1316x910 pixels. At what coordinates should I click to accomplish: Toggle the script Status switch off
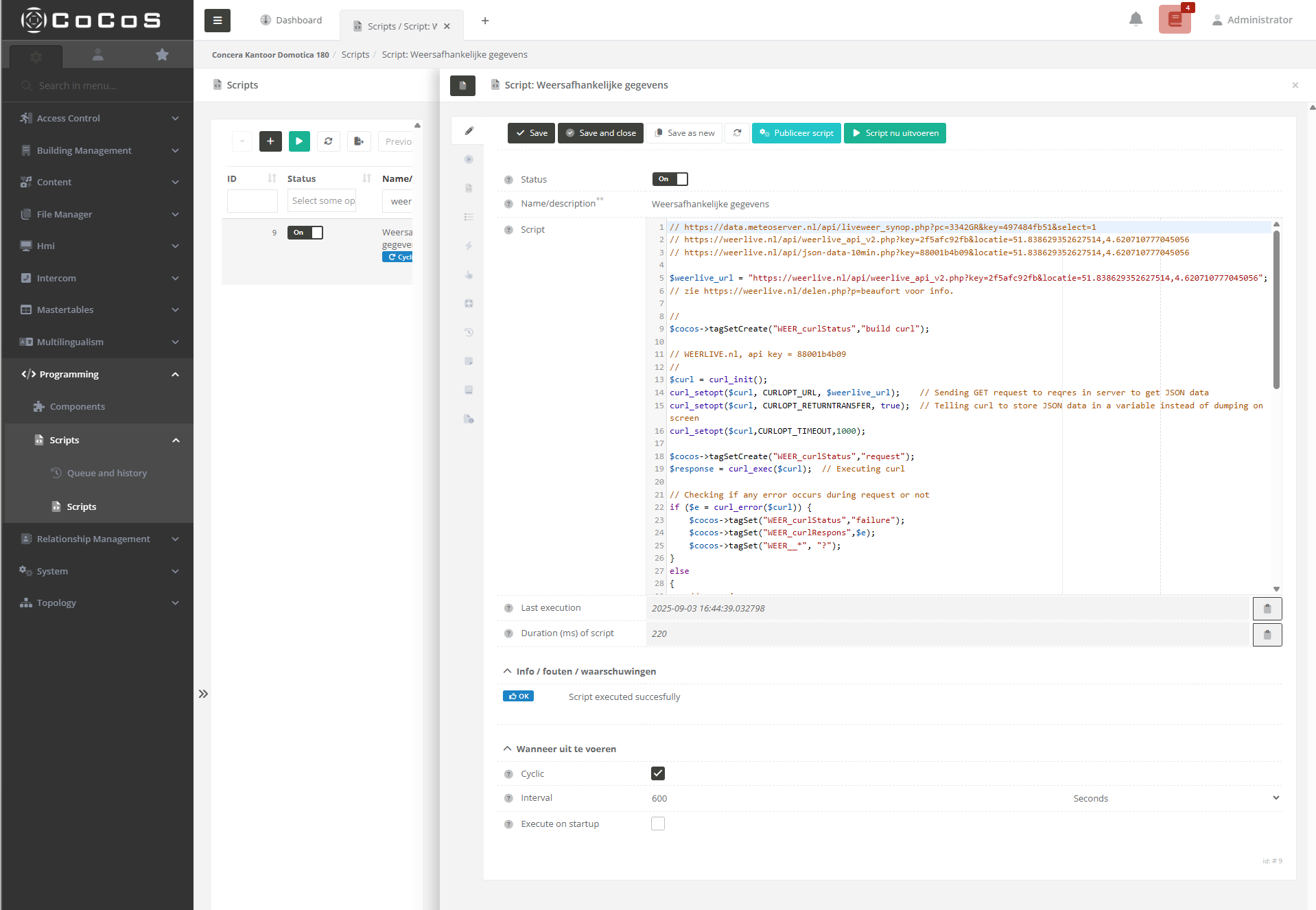670,179
